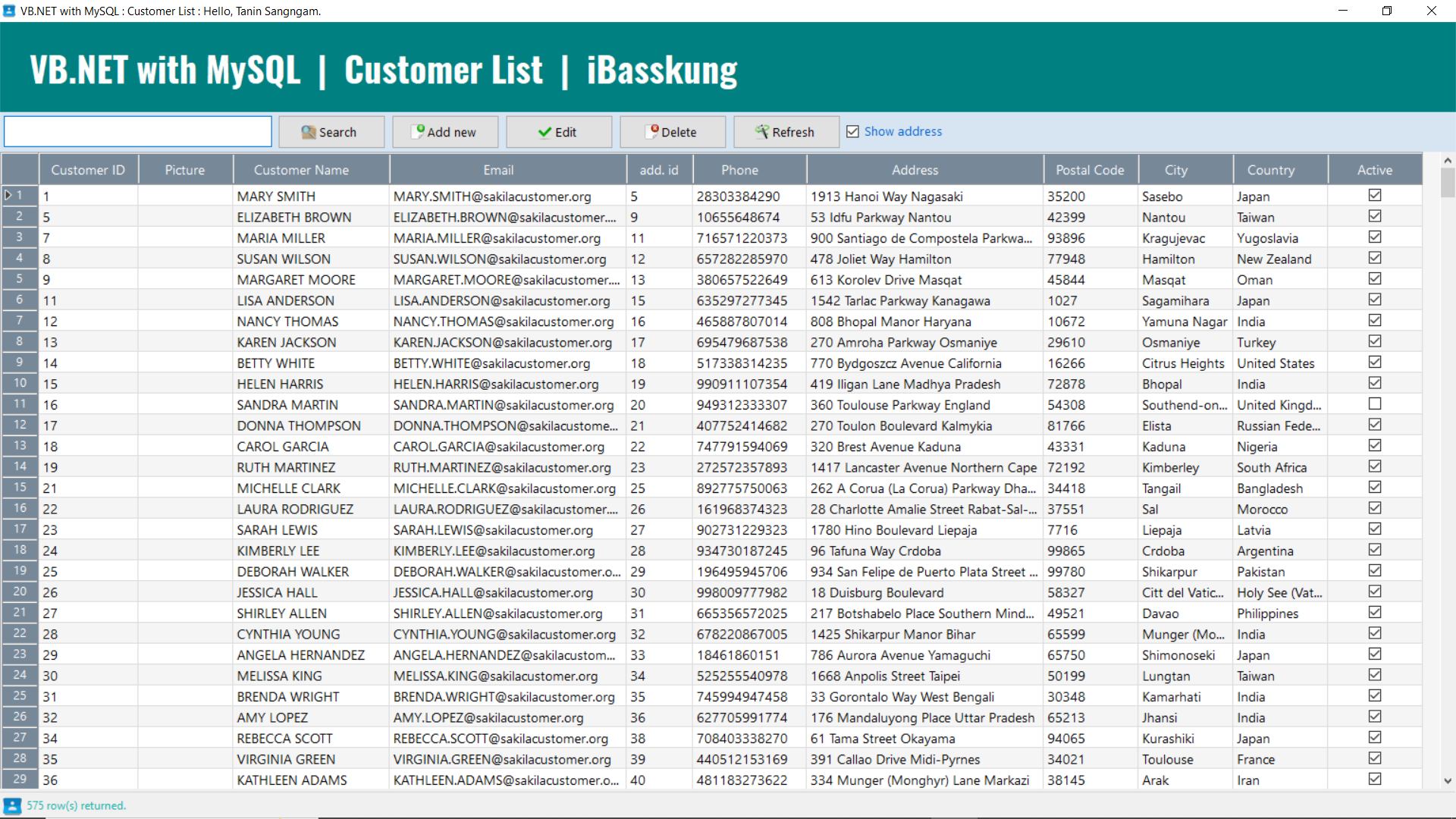Sort by Phone column header
The height and width of the screenshot is (819, 1456).
point(749,170)
